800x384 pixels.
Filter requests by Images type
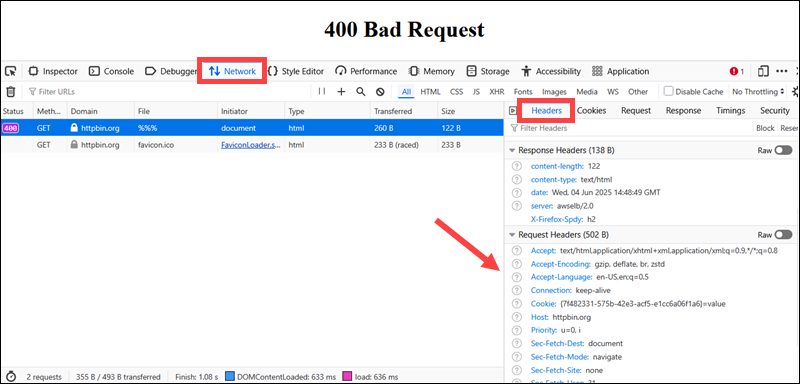(554, 92)
